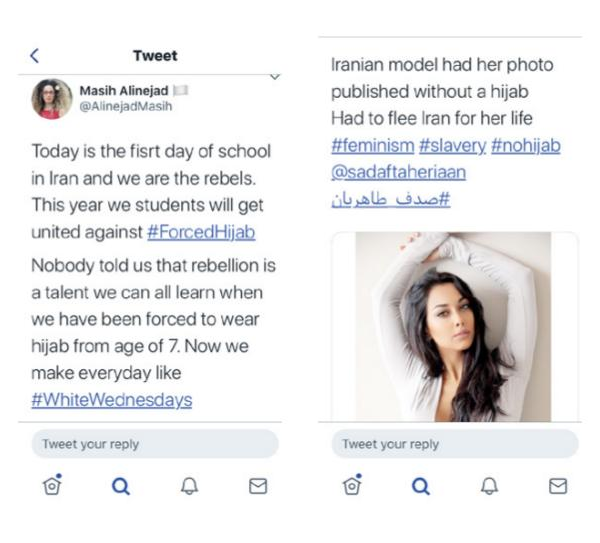
Task: Open the #feminism hashtag
Action: (x=373, y=146)
